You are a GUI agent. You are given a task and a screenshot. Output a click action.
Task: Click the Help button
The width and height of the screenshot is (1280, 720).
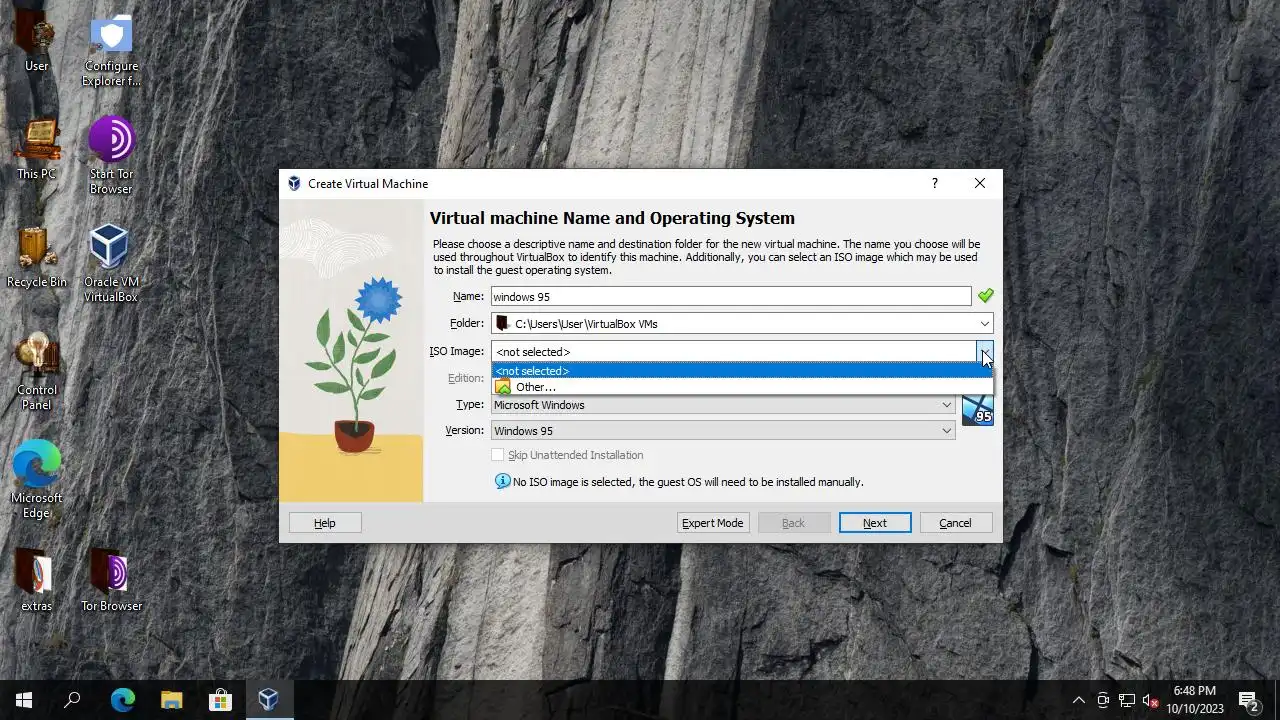click(x=325, y=523)
